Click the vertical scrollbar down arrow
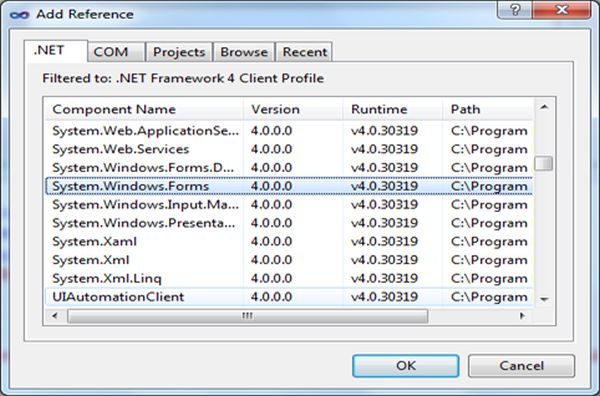Screen dimensions: 600x396 coord(544,299)
